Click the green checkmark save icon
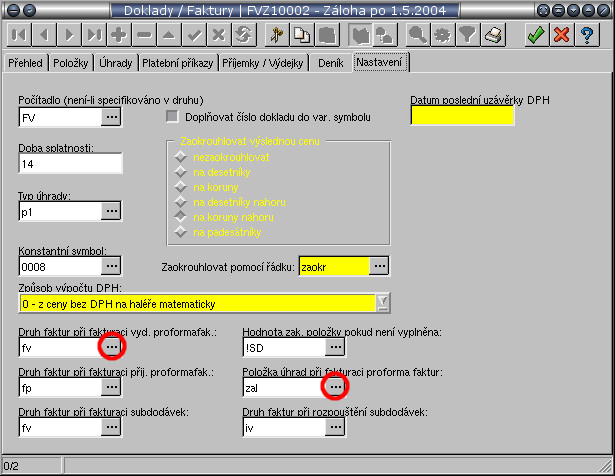Viewport: 615px width, 476px height. coord(536,34)
